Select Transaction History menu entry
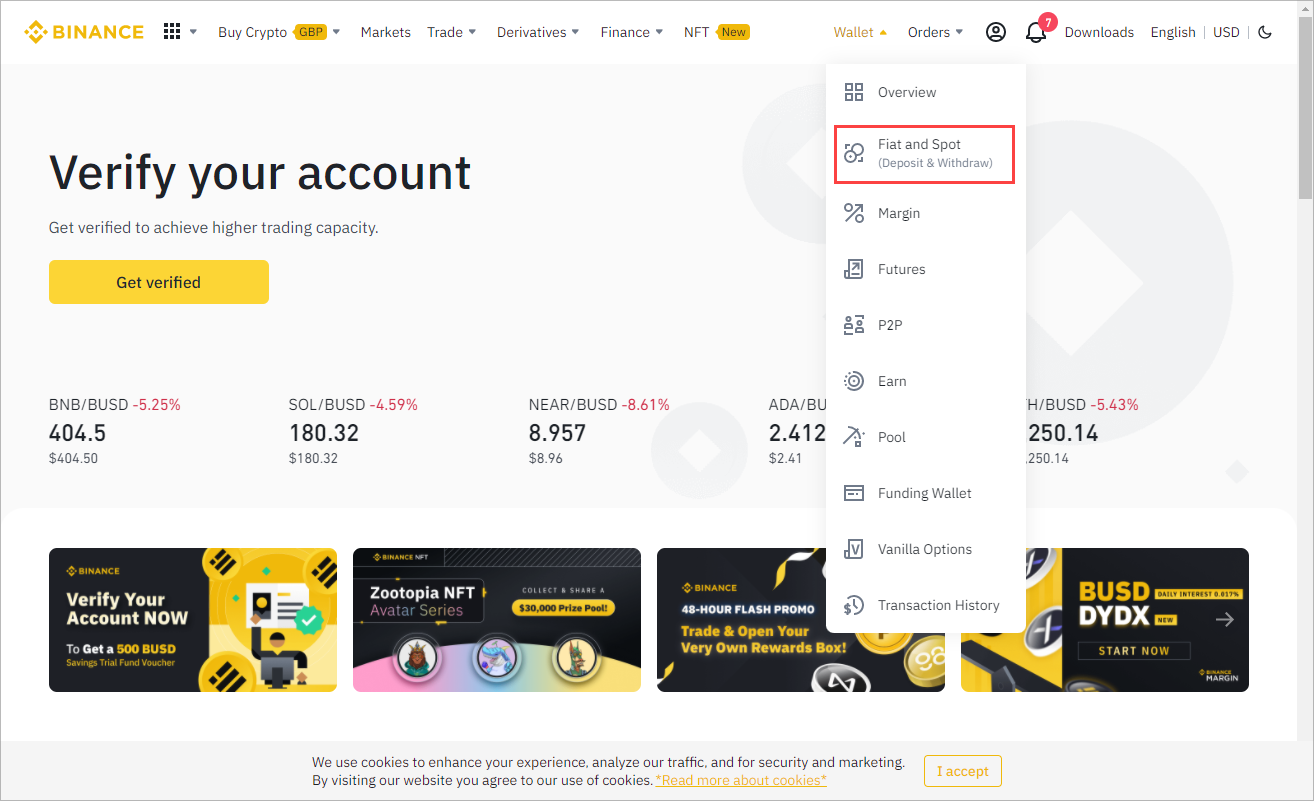The image size is (1314, 801). [x=926, y=605]
